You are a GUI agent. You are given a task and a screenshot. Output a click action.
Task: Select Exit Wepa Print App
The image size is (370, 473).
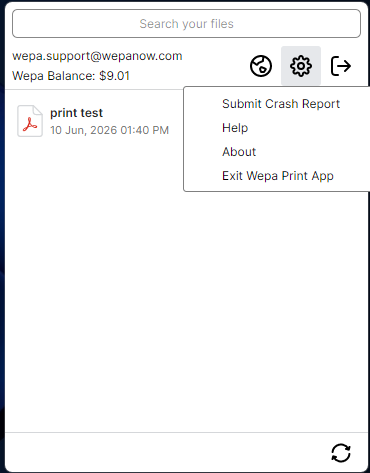(x=278, y=176)
